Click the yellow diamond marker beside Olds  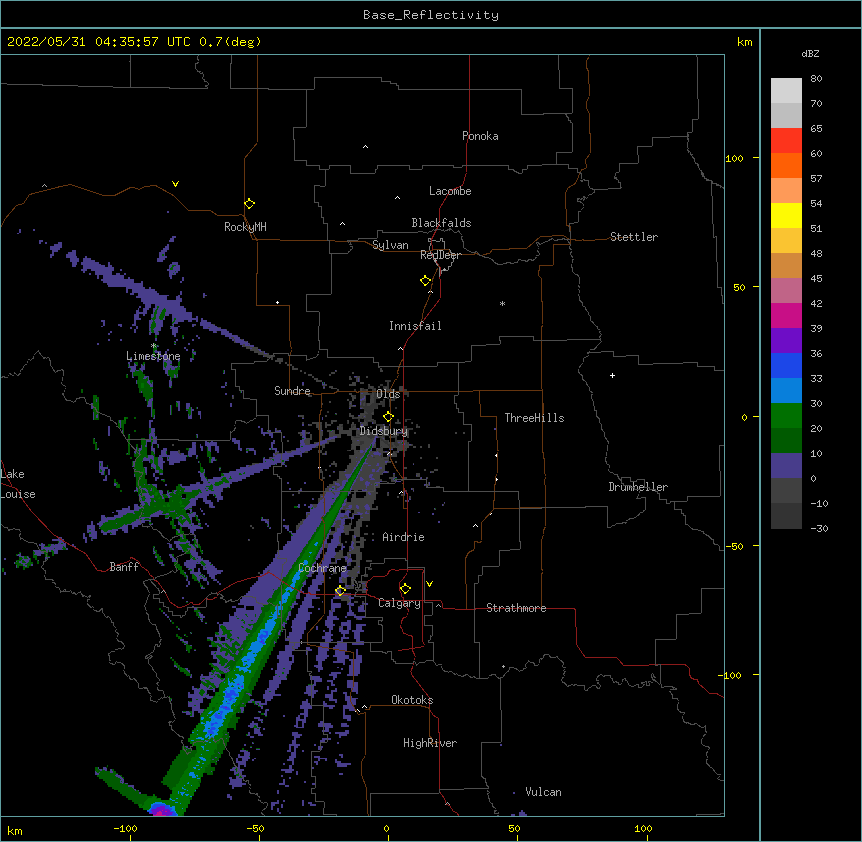[388, 417]
